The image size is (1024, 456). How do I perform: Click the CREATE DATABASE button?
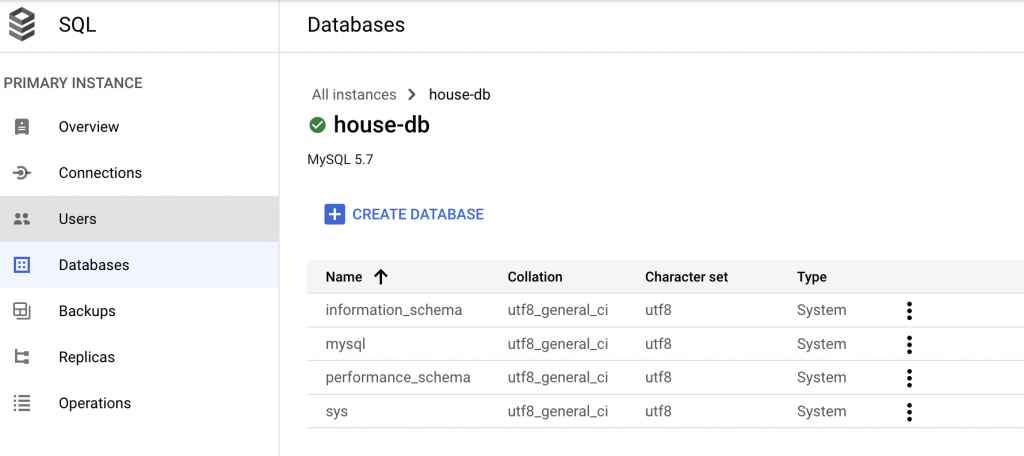(x=404, y=214)
